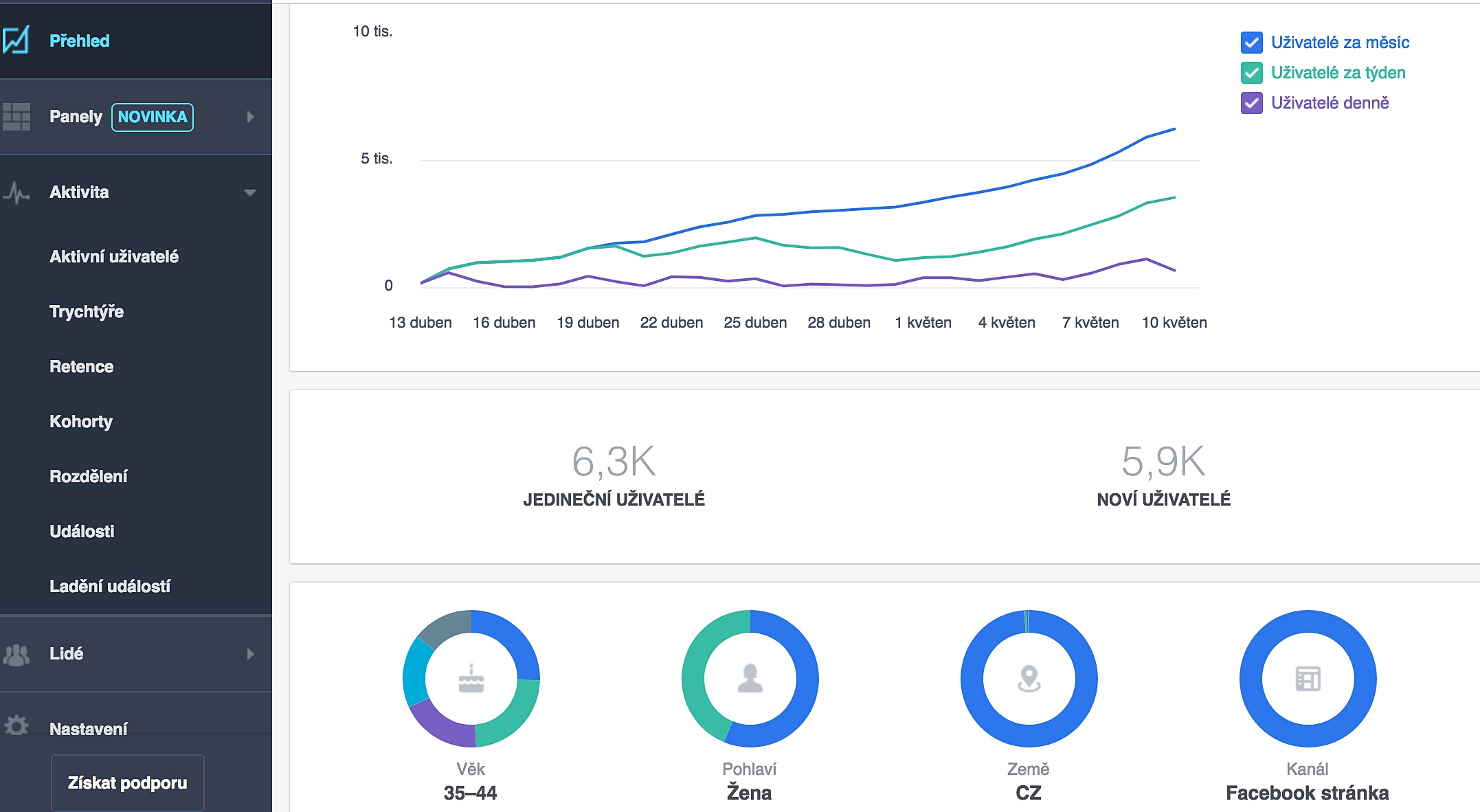Click the Přehled chart icon
Viewport: 1480px width, 812px height.
pos(16,40)
